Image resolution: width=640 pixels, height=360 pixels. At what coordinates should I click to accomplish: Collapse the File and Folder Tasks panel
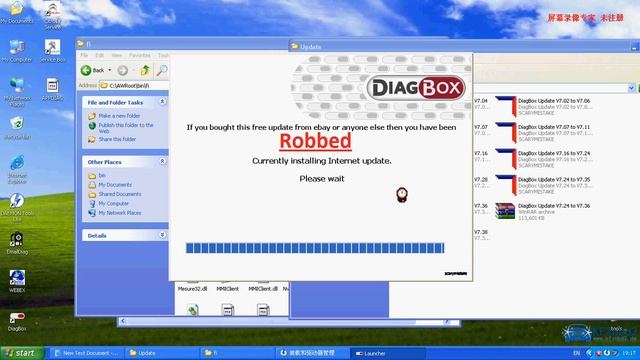162,102
